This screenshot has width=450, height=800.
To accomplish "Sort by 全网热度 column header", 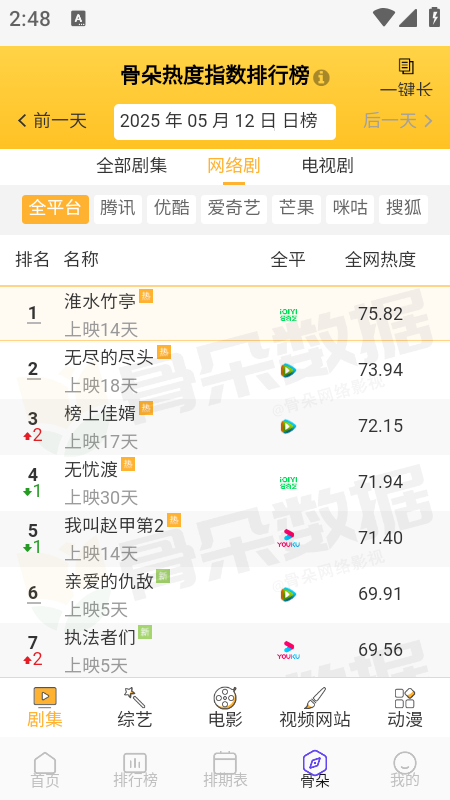I will (x=380, y=260).
